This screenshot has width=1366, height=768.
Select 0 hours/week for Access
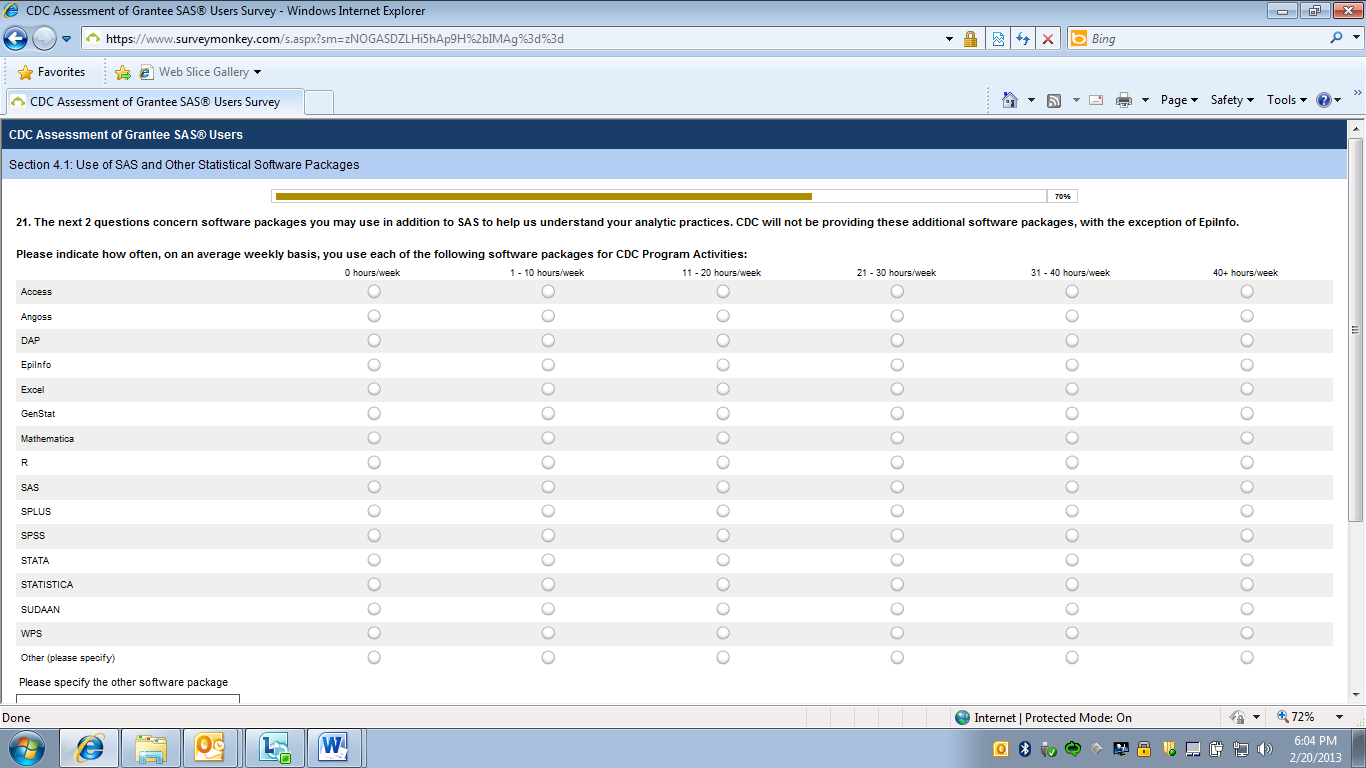(374, 292)
